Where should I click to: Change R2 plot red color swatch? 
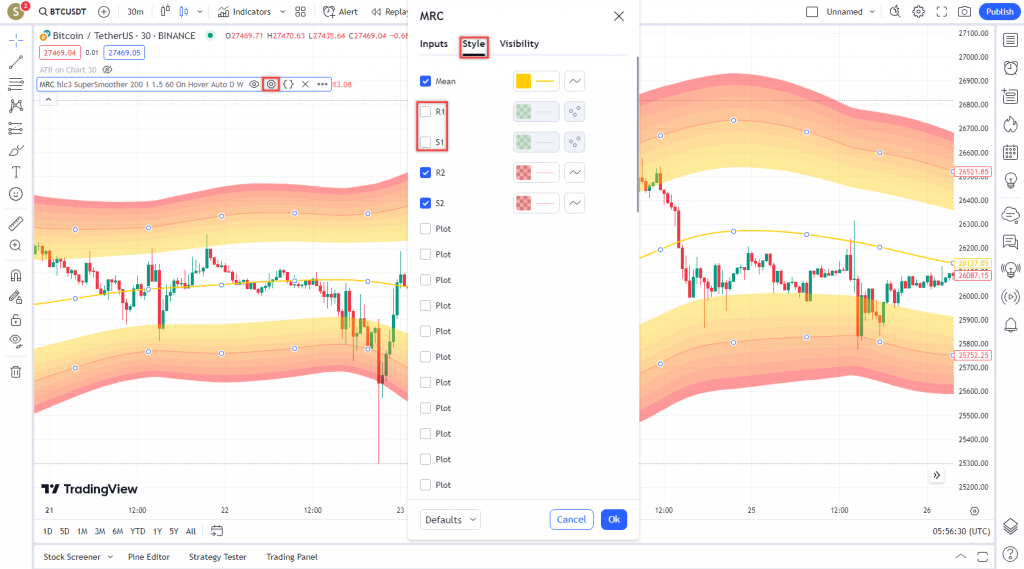[524, 172]
